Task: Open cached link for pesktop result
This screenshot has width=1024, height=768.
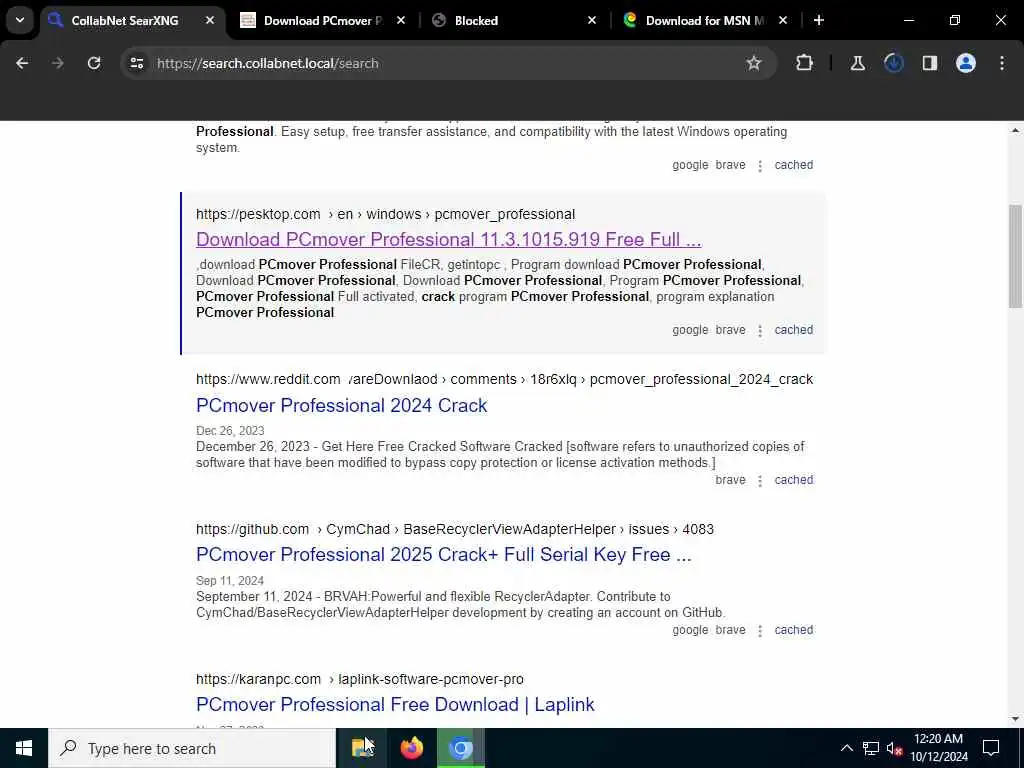Action: click(x=793, y=330)
